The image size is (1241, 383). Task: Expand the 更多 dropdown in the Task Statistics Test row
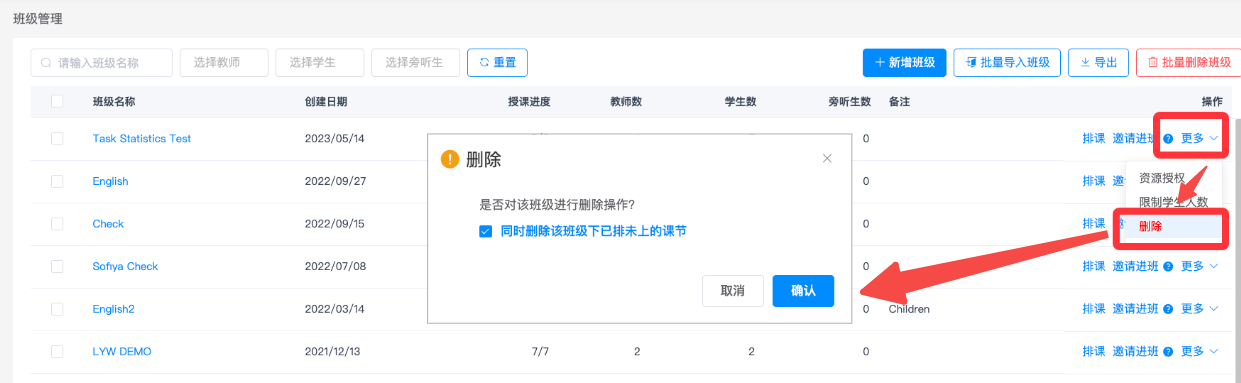tap(1199, 138)
